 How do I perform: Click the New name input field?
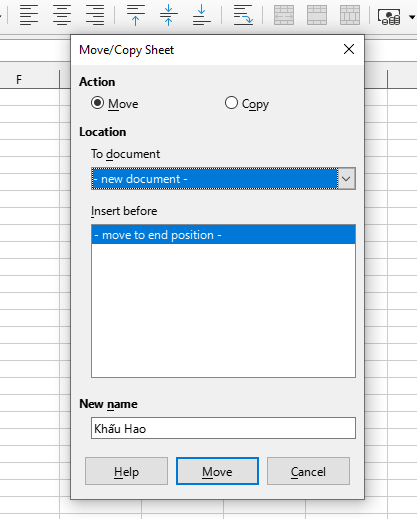223,428
